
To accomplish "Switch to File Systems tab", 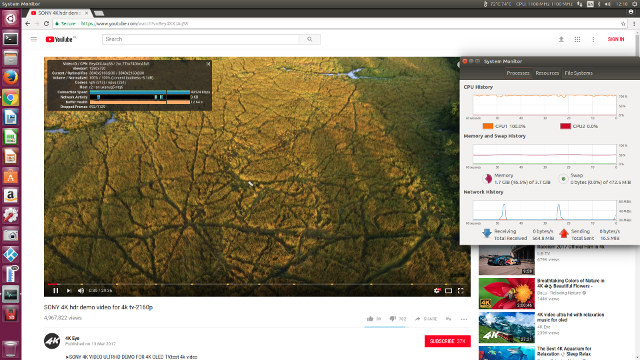I will pyautogui.click(x=578, y=73).
